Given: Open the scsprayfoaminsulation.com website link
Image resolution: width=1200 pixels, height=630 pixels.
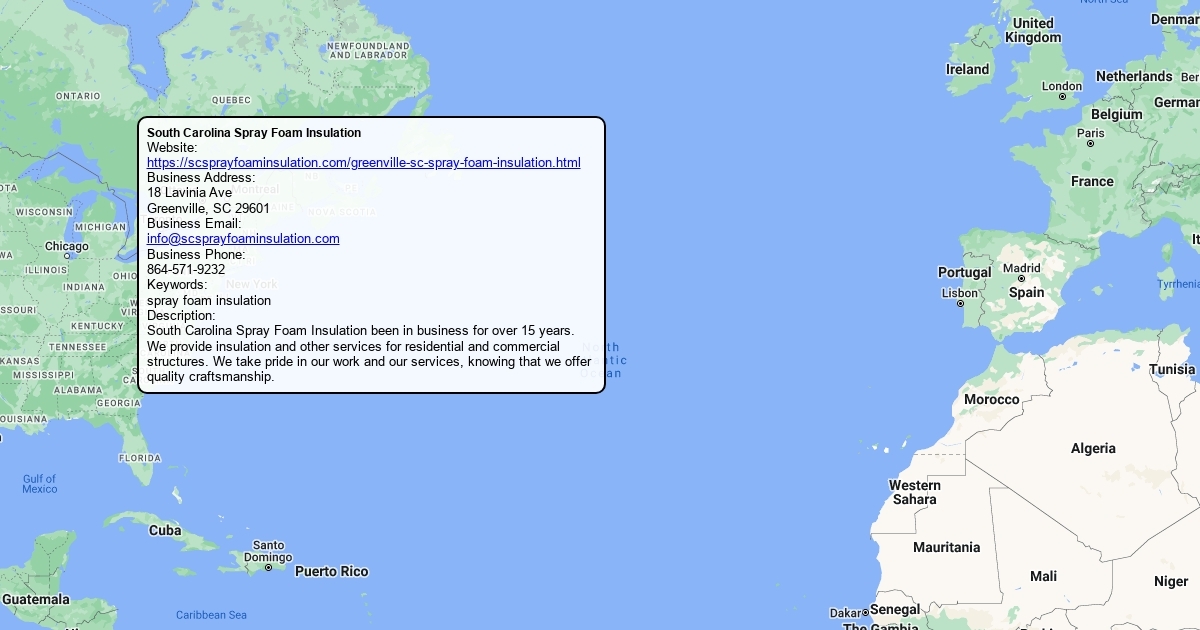Looking at the screenshot, I should tap(363, 163).
